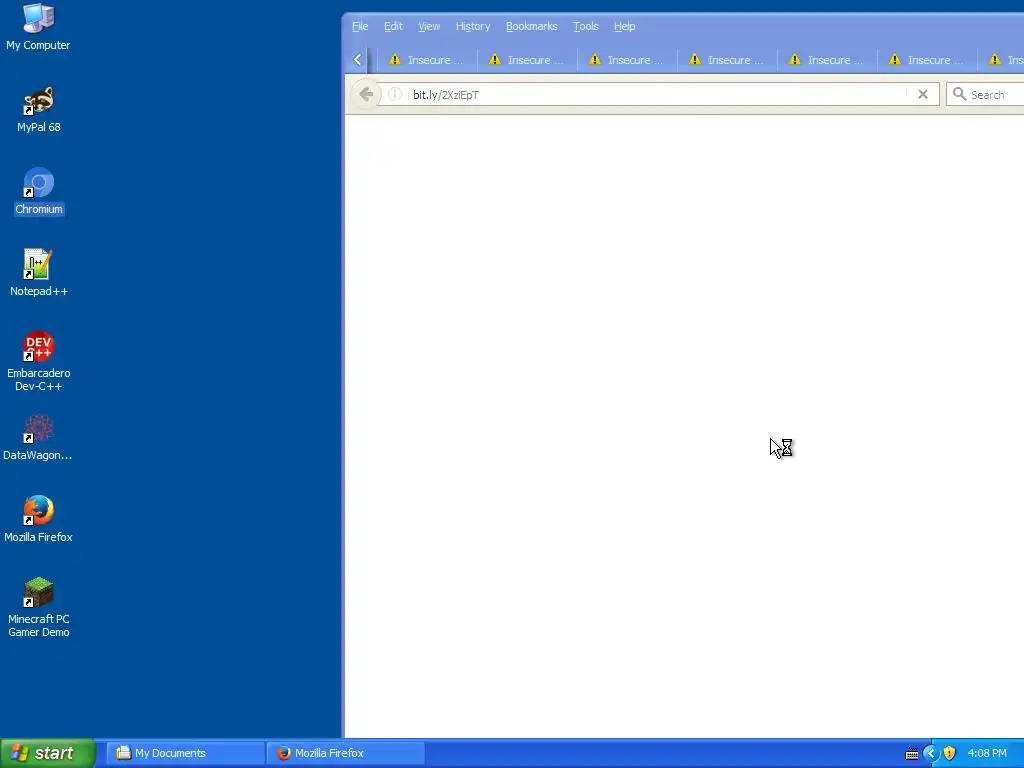Select Minecraft PC Gamer Demo shortcut
This screenshot has width=1024, height=768.
click(x=39, y=607)
